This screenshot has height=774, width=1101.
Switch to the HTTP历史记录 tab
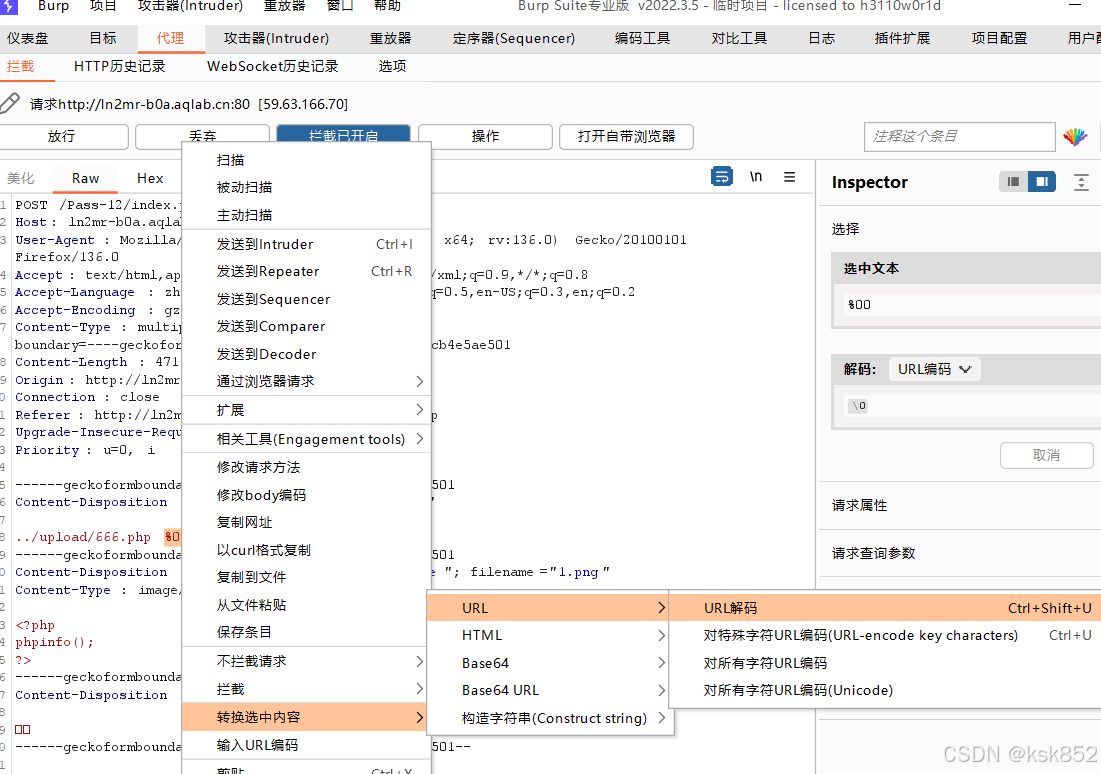click(x=119, y=66)
